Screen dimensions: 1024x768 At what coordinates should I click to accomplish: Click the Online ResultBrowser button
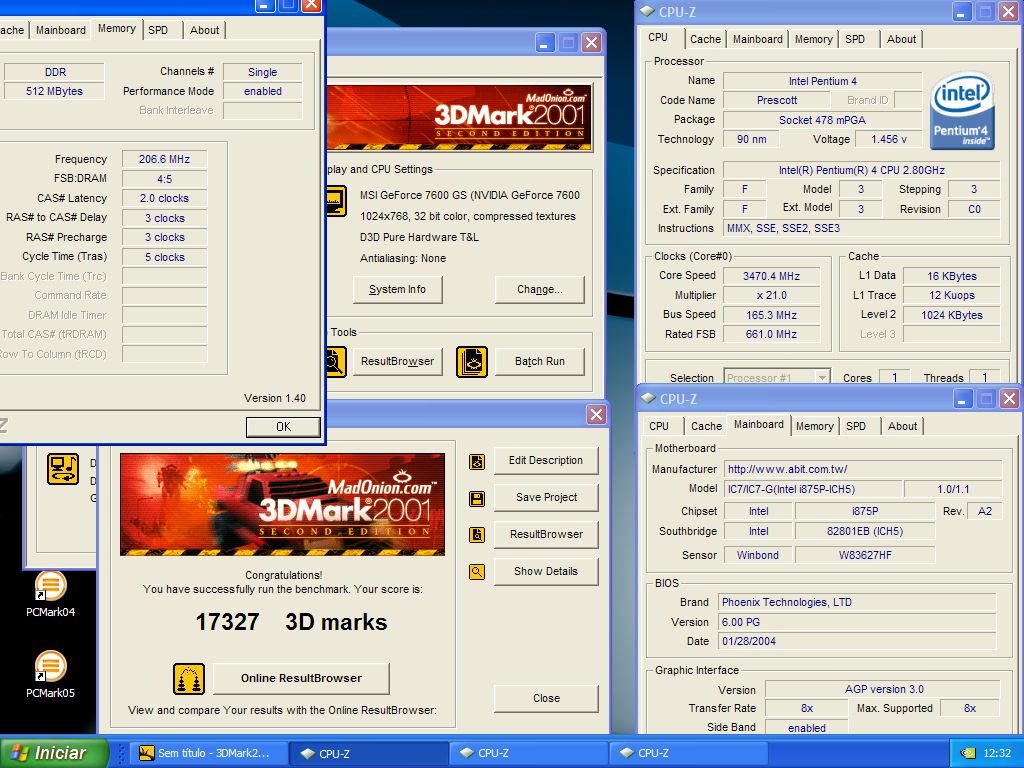[x=301, y=679]
